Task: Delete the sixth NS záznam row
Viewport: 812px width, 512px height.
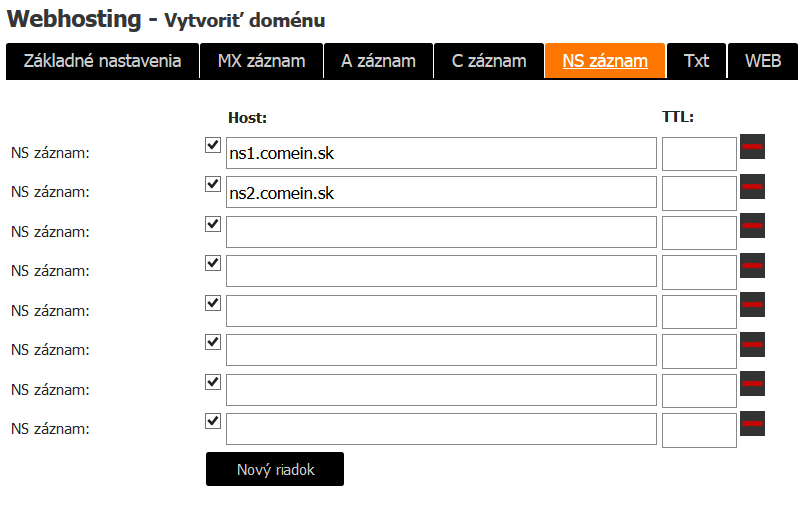Action: [x=752, y=344]
